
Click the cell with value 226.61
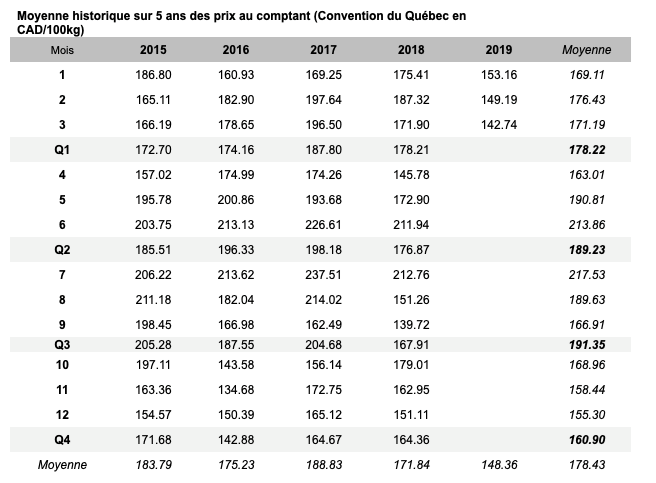click(x=323, y=224)
